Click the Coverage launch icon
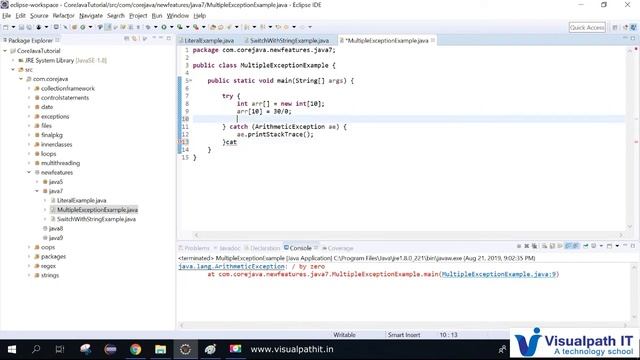Screen dimensions: 640x360 pyautogui.click(x=180, y=27)
